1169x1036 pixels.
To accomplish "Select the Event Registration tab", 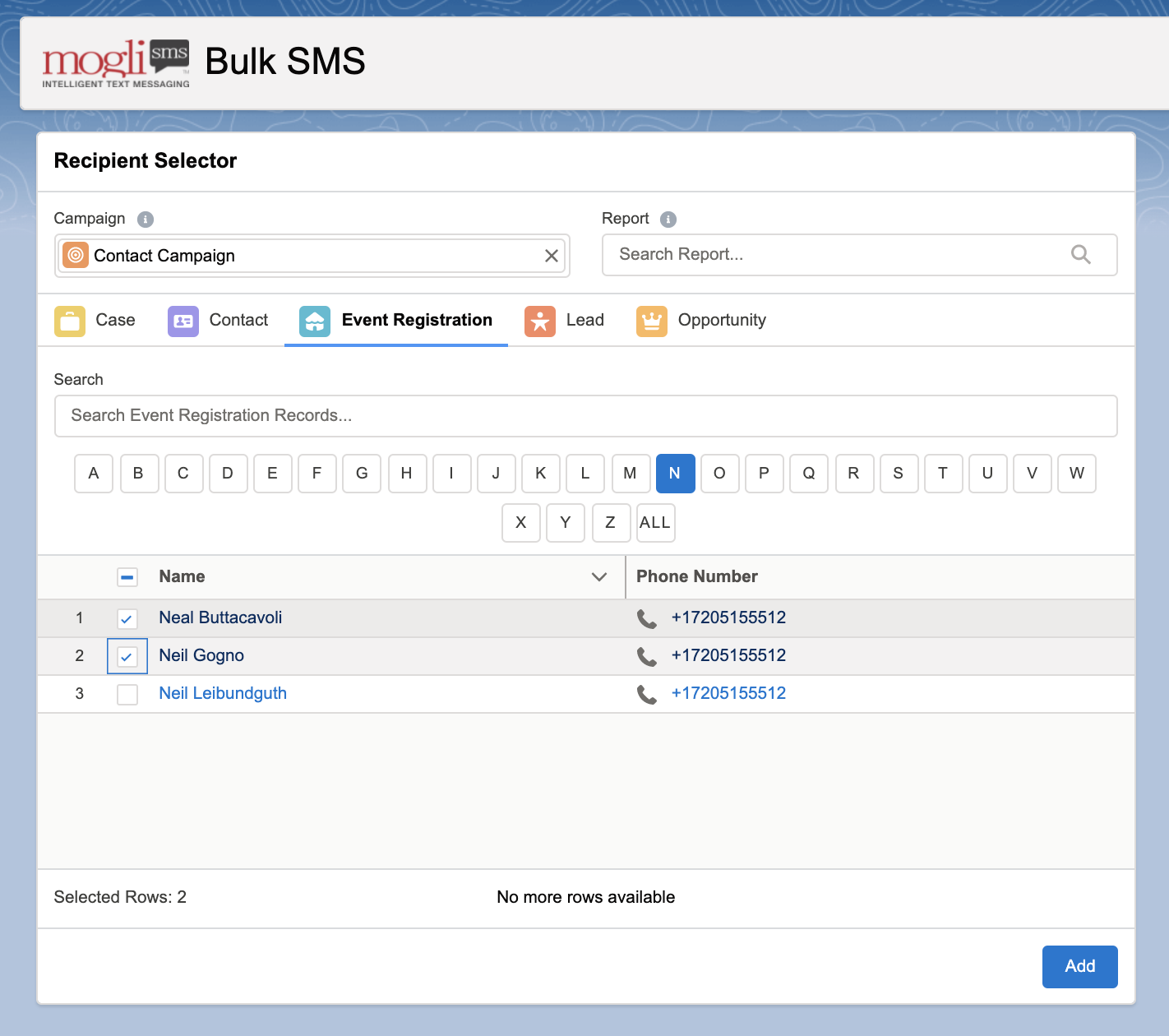I will click(396, 321).
